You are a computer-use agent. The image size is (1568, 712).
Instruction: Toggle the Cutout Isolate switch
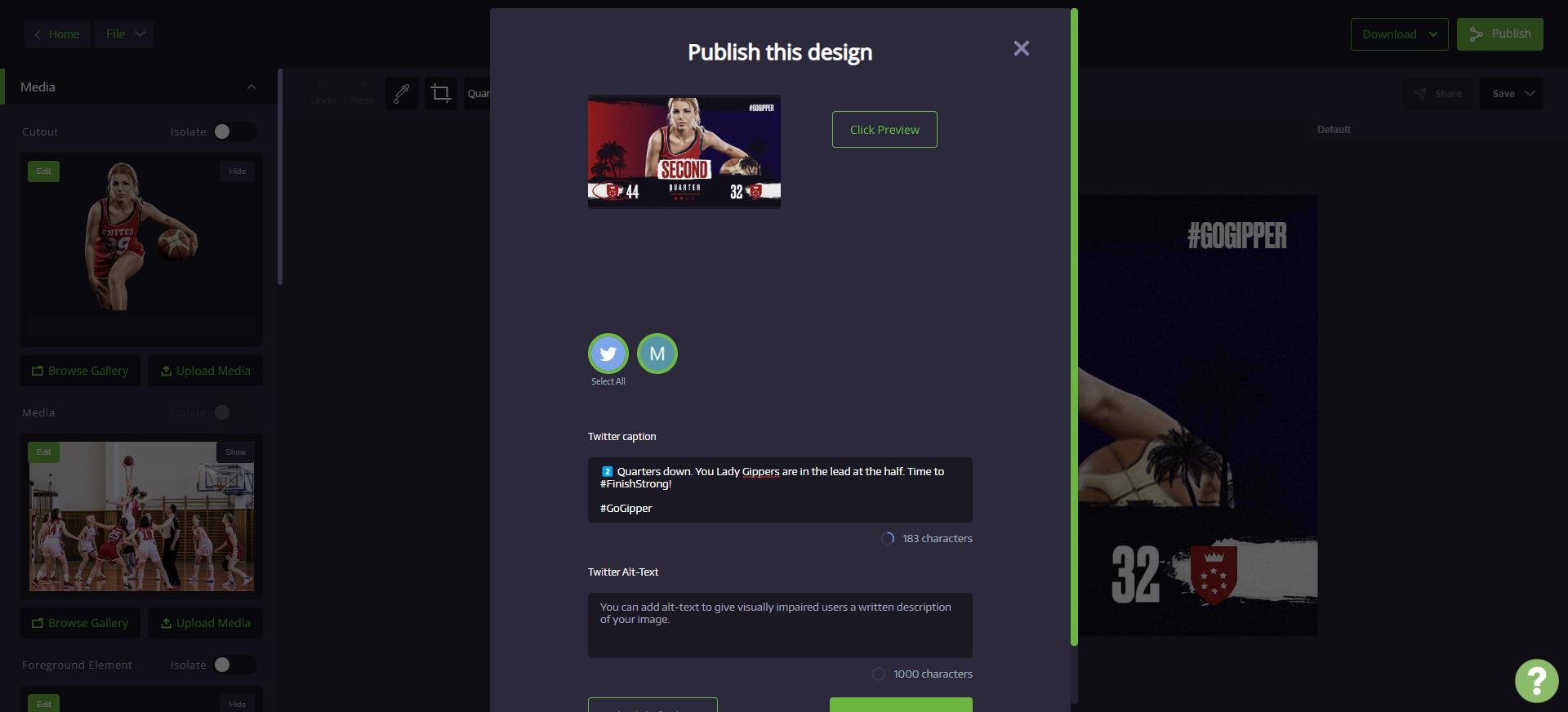tap(233, 131)
